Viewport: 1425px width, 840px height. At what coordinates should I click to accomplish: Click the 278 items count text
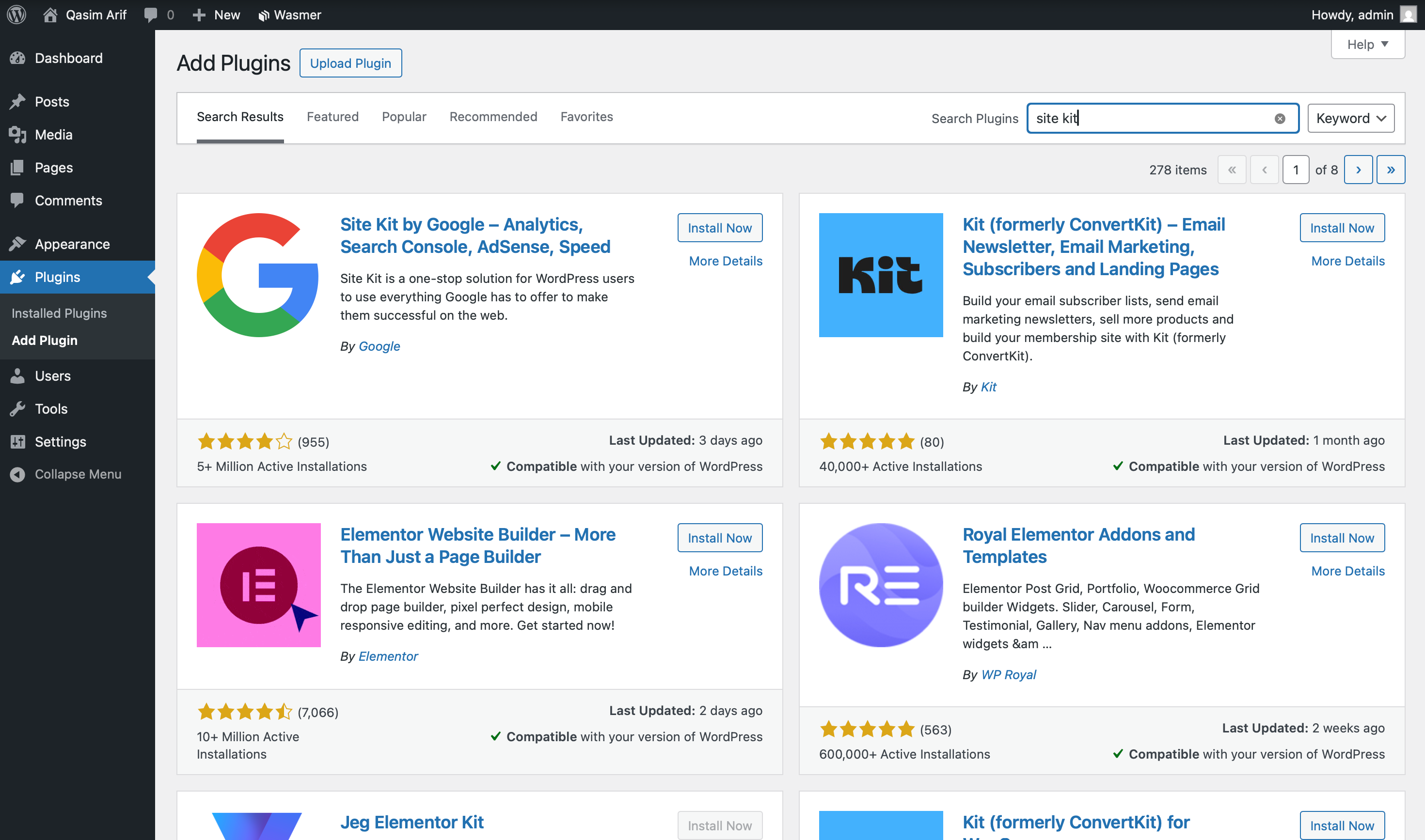point(1177,170)
